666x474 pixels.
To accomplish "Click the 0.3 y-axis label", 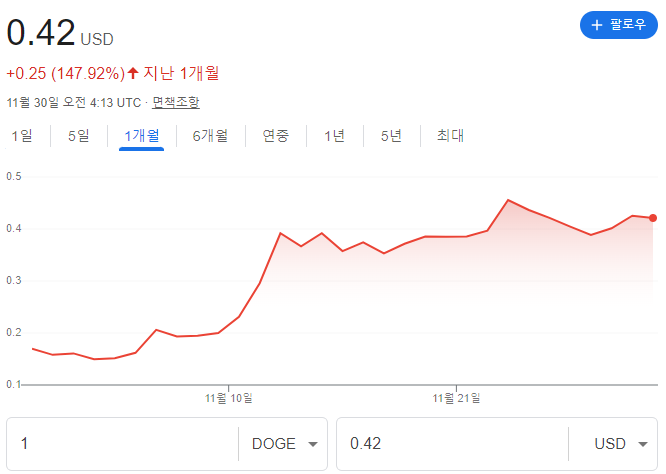I will click(14, 280).
